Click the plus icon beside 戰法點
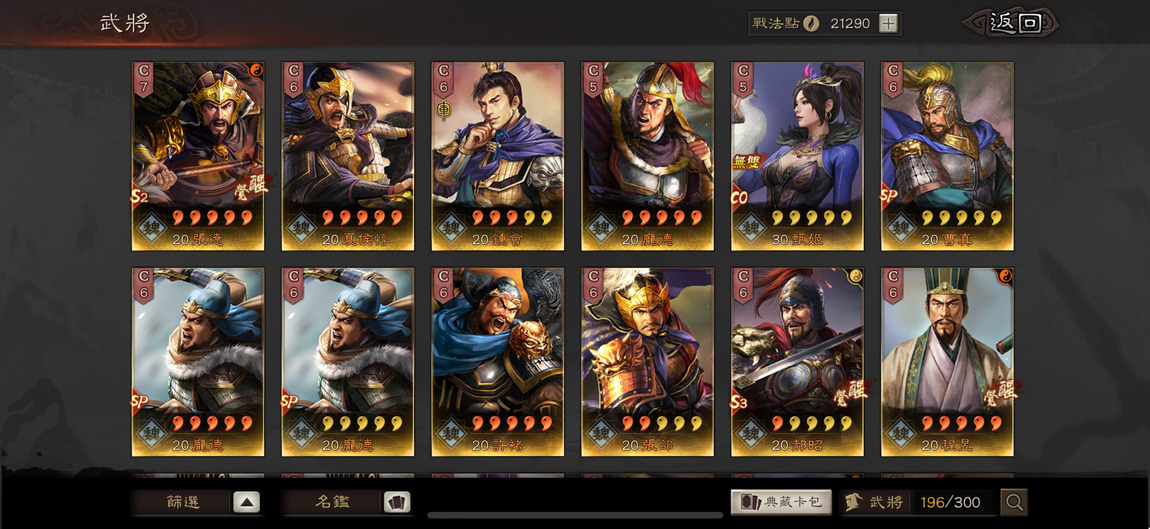Image resolution: width=1150 pixels, height=529 pixels. pyautogui.click(x=888, y=23)
